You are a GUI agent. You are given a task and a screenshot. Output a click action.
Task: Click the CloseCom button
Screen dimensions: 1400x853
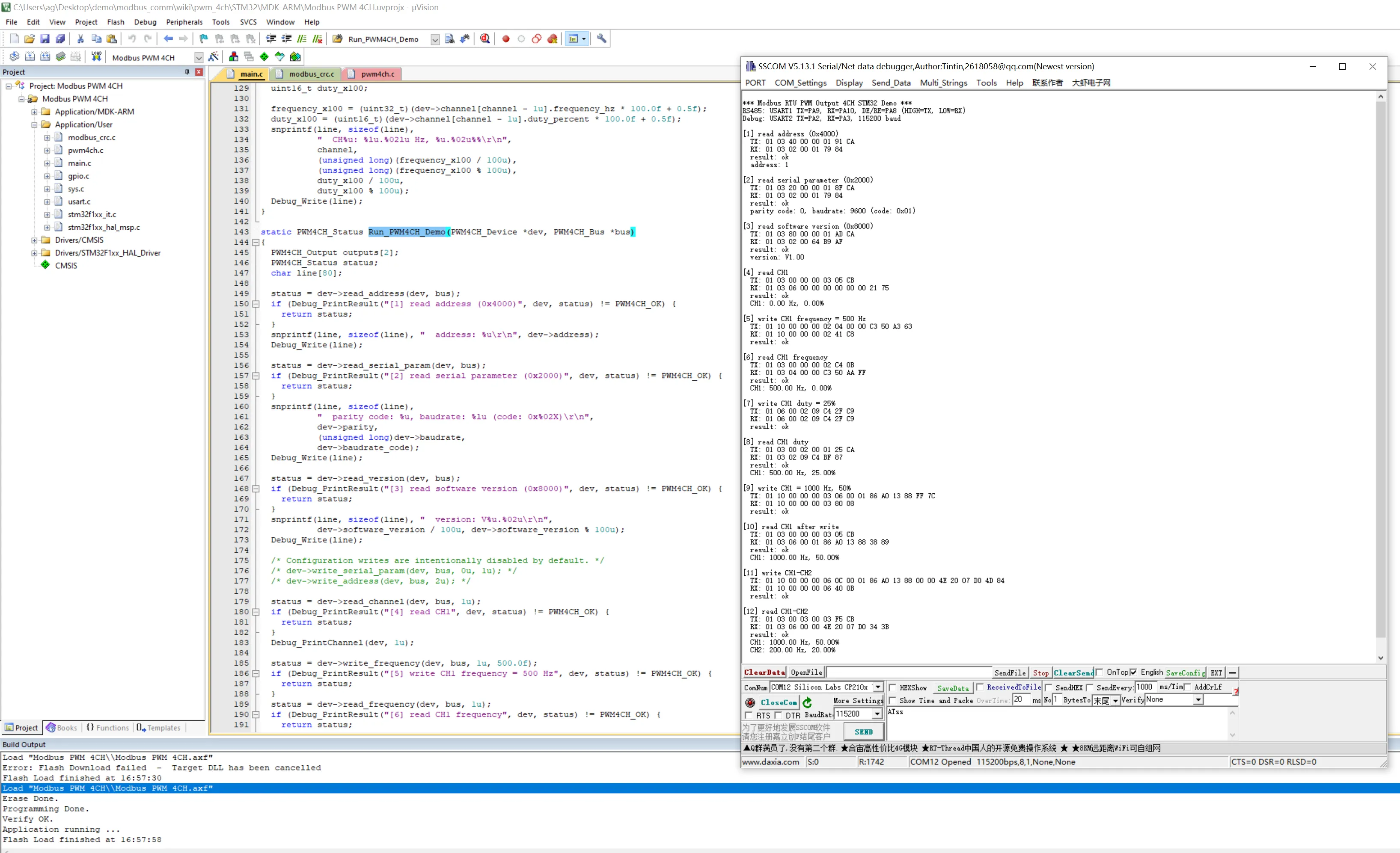[x=779, y=702]
